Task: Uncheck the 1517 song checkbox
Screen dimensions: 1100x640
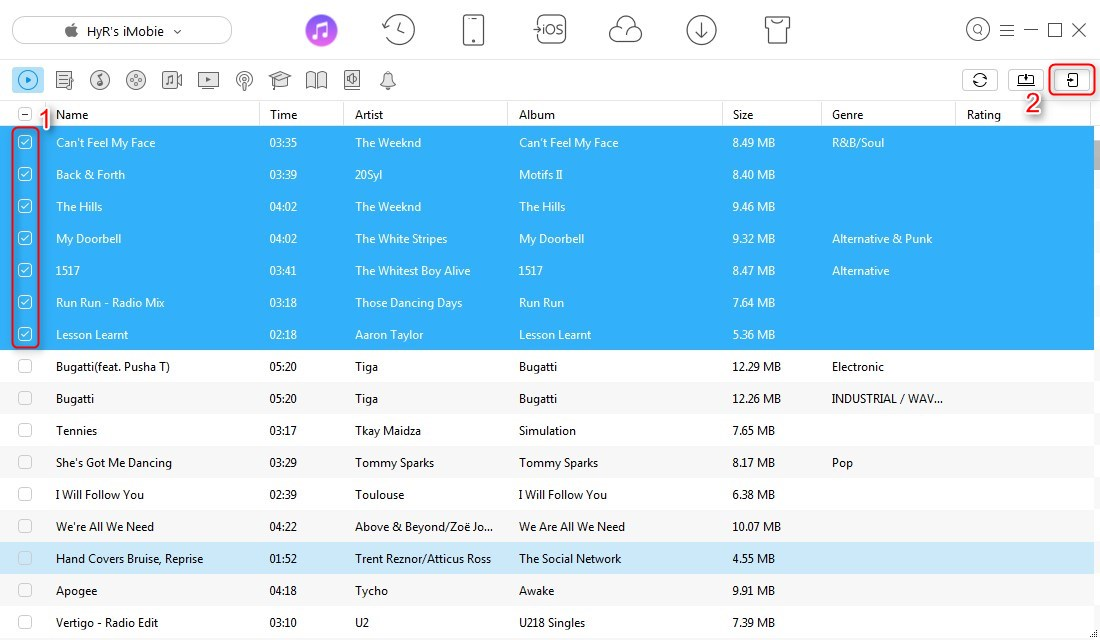Action: click(25, 270)
